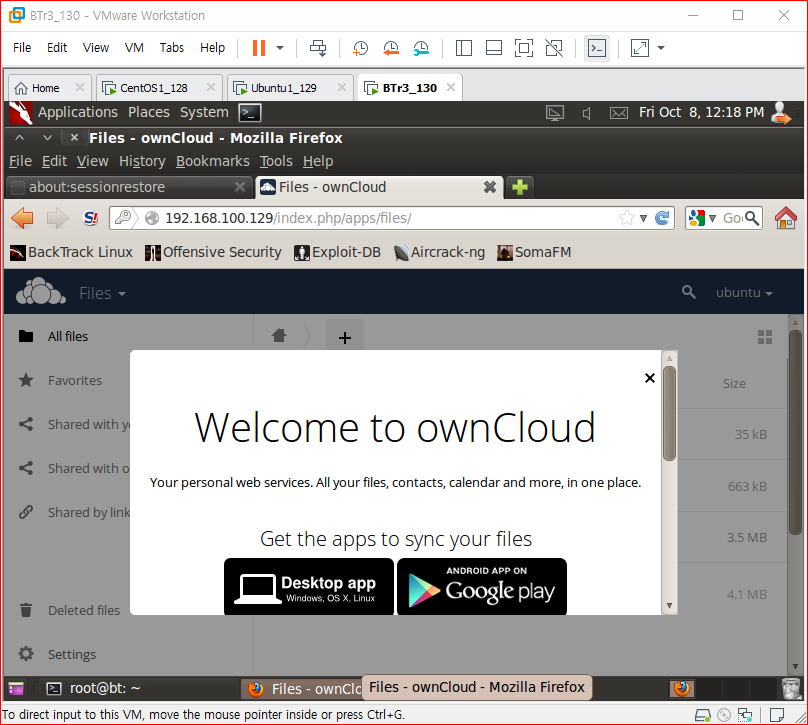Launch terminal from the top panel

250,112
